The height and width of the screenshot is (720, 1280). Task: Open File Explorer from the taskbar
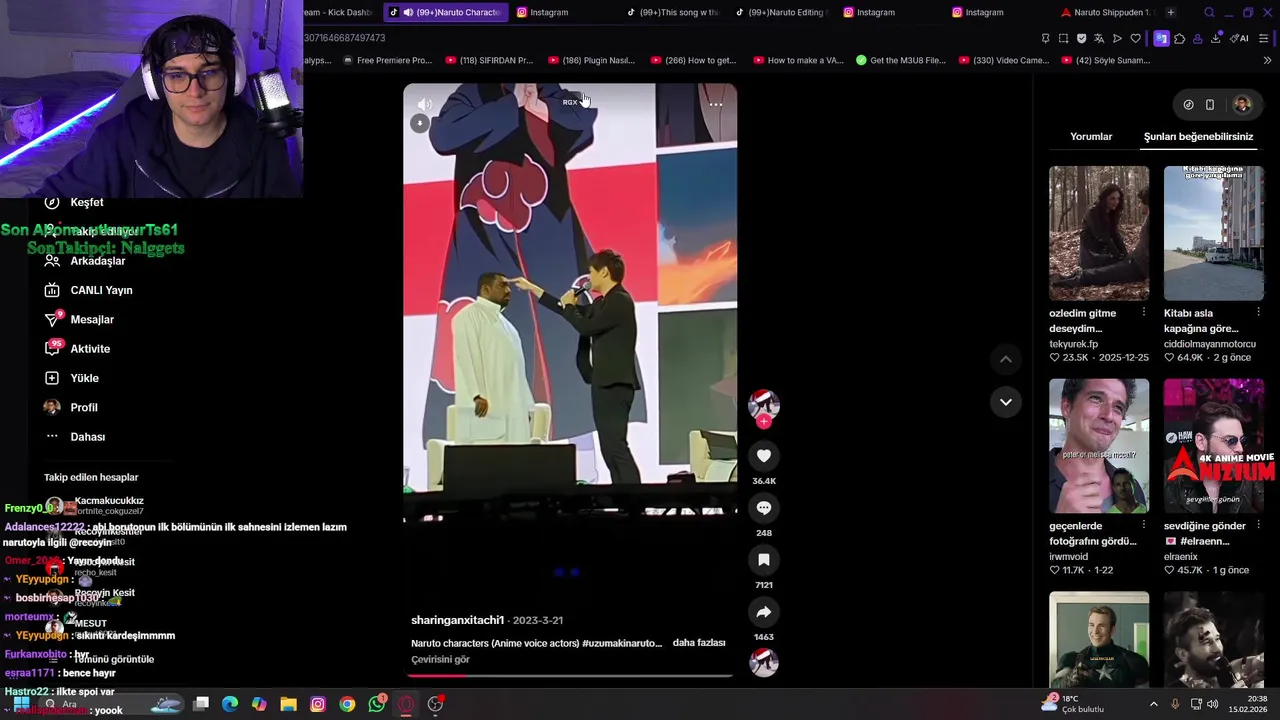(288, 704)
